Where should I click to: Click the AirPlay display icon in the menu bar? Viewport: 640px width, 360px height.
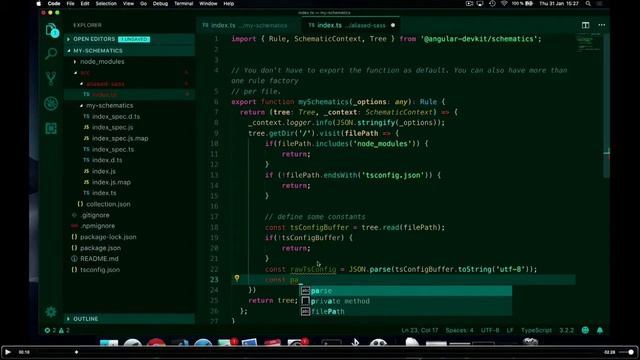pos(480,4)
